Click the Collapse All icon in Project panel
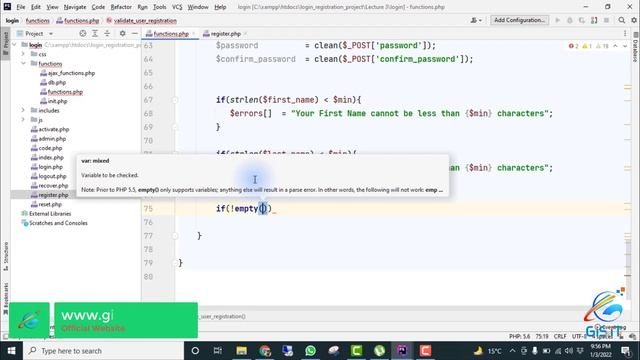 (107, 33)
